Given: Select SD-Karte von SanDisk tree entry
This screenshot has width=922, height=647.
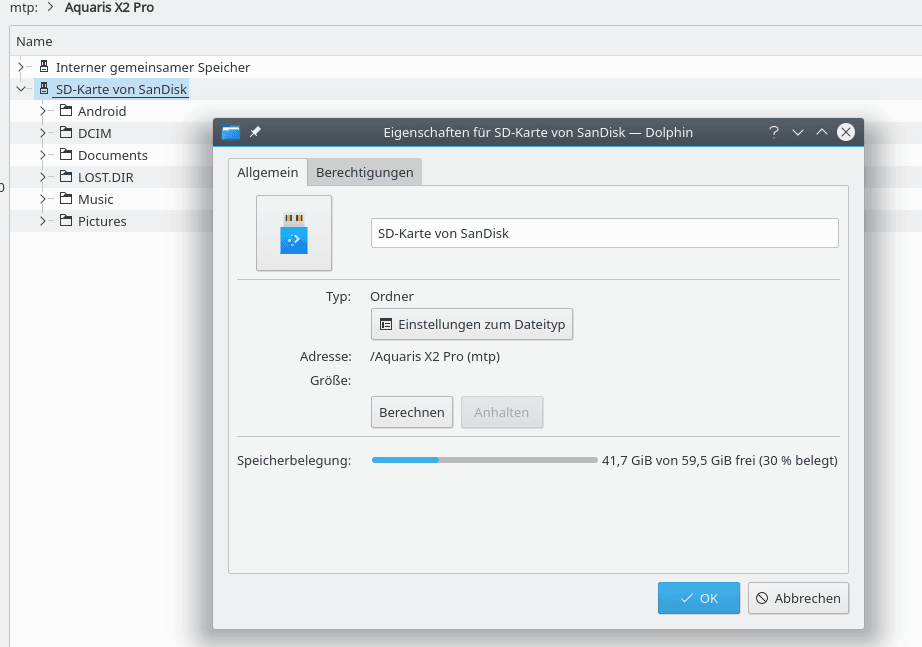Looking at the screenshot, I should pos(121,89).
